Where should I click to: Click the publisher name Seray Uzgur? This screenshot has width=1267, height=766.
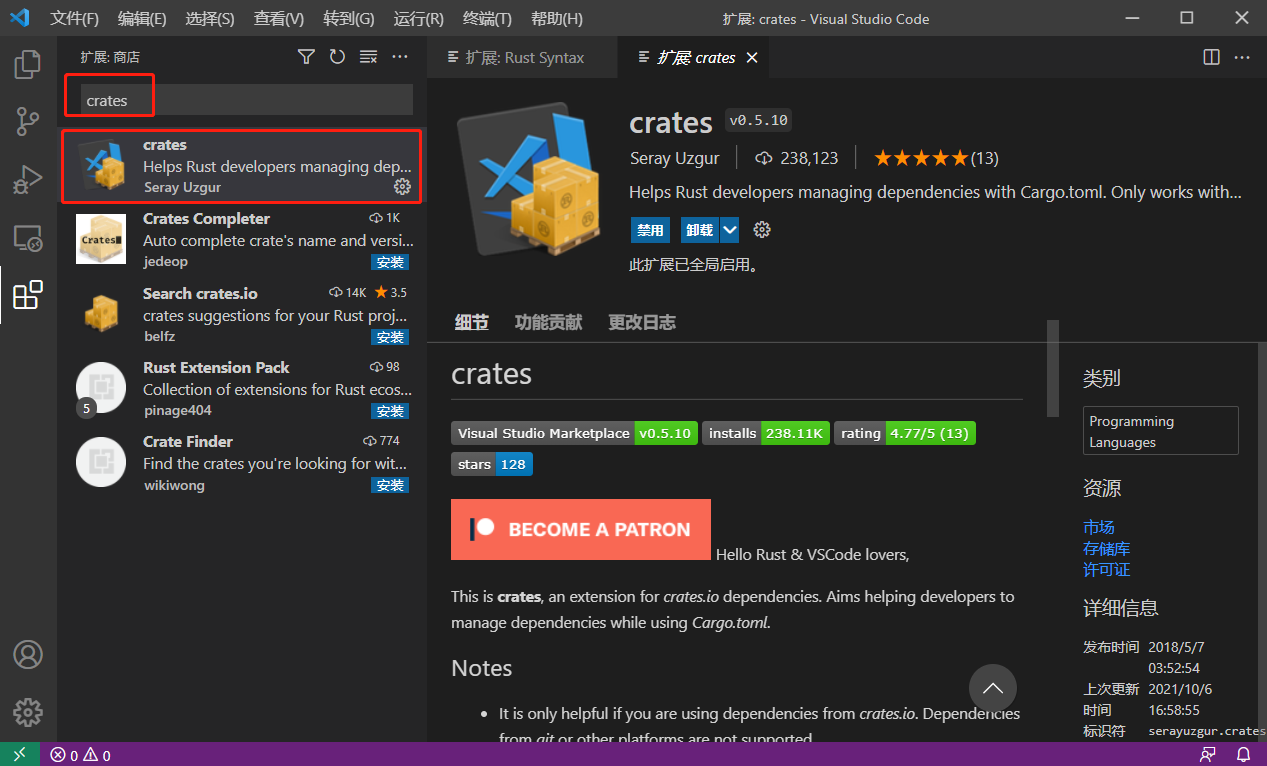point(675,158)
